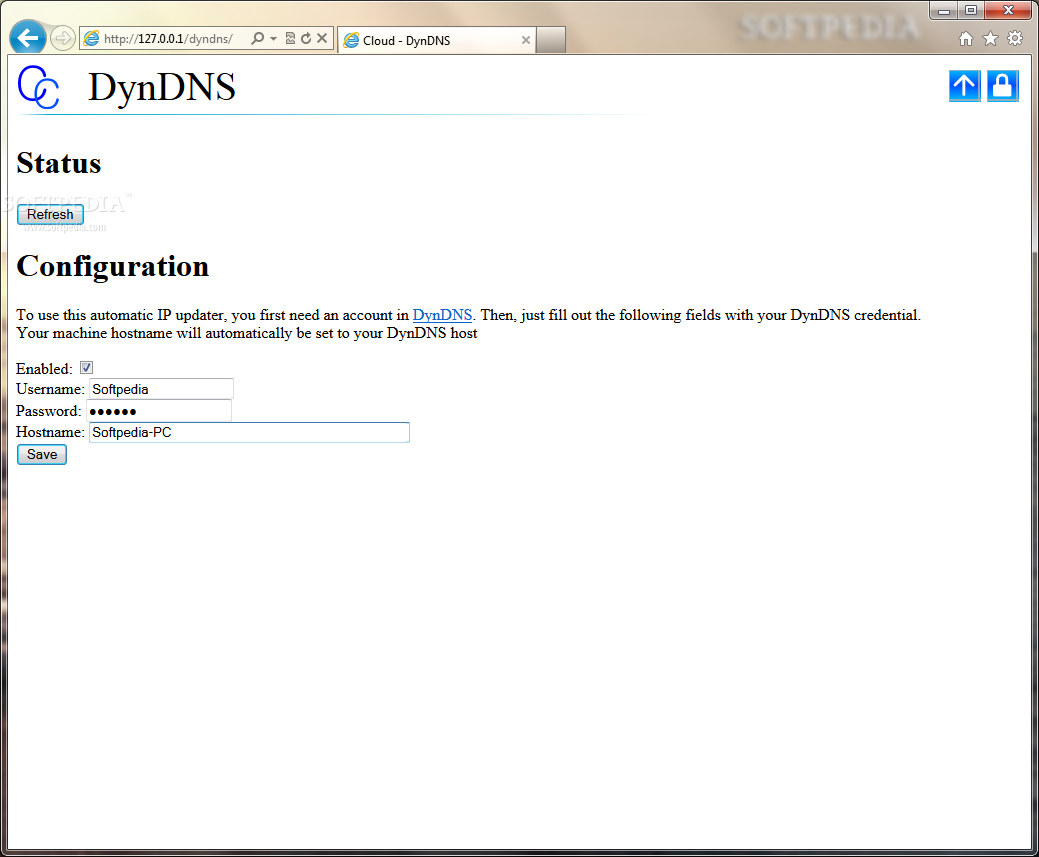
Task: Click the blue up-arrow icon
Action: [x=964, y=86]
